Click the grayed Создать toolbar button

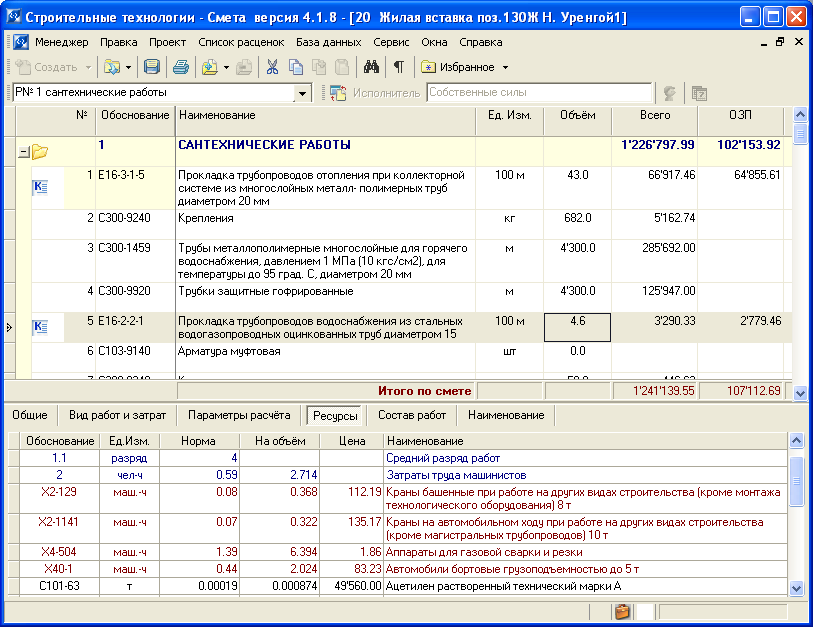pyautogui.click(x=47, y=67)
